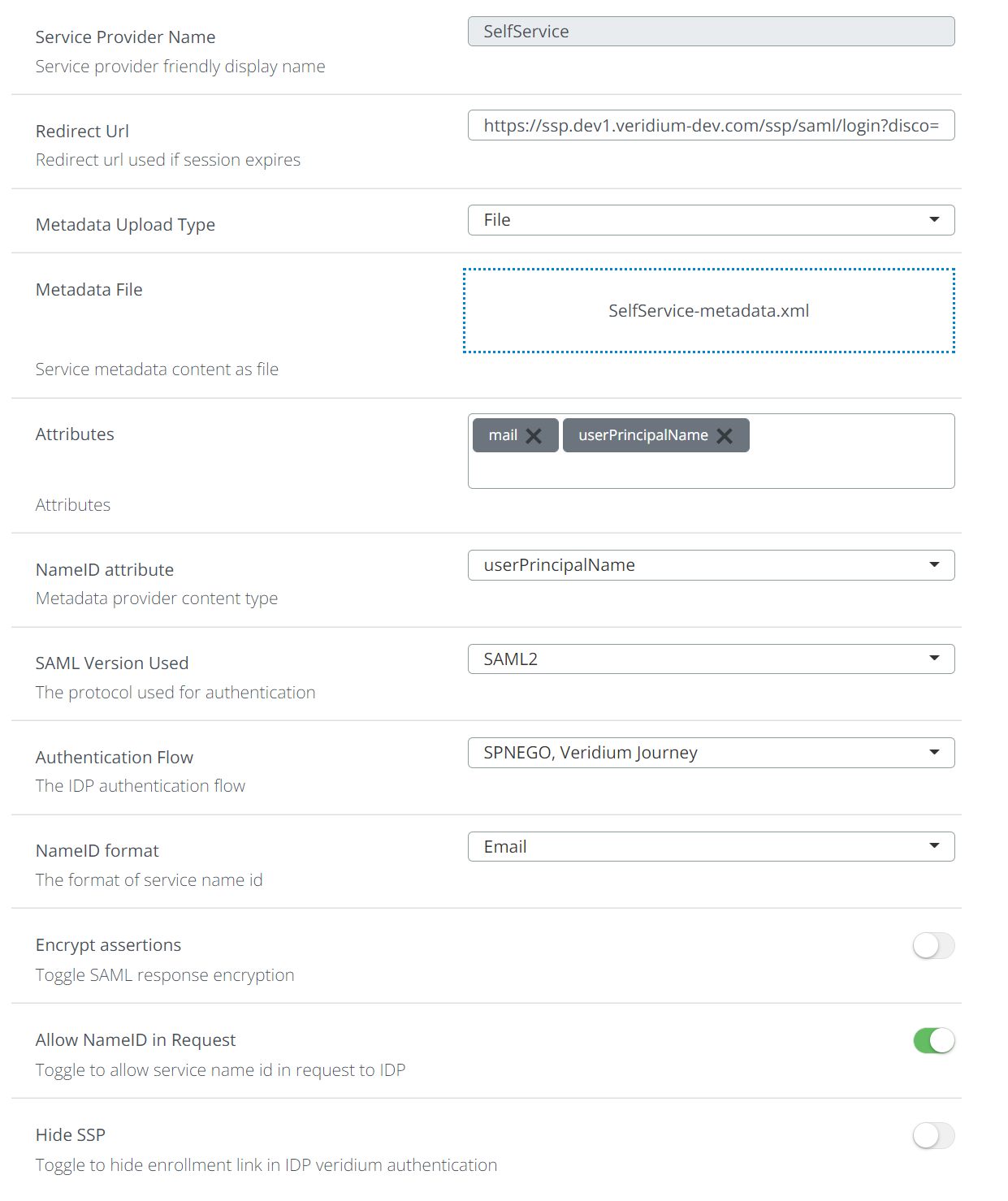1008x1201 pixels.
Task: Click the SAML Version Used dropdown arrow
Action: click(x=934, y=659)
